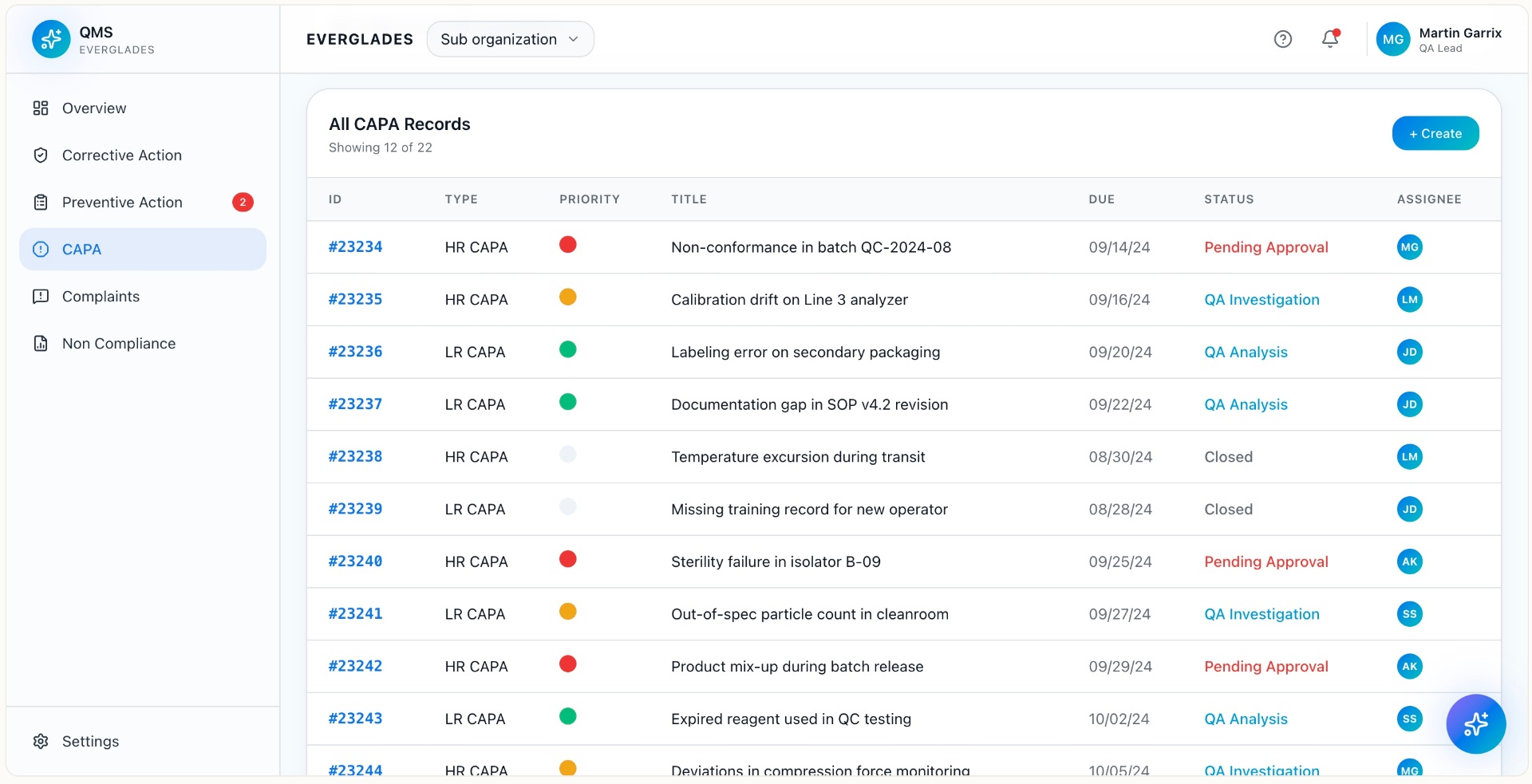Click the QMS Everglades logo icon
This screenshot has width=1532, height=784.
tap(51, 39)
